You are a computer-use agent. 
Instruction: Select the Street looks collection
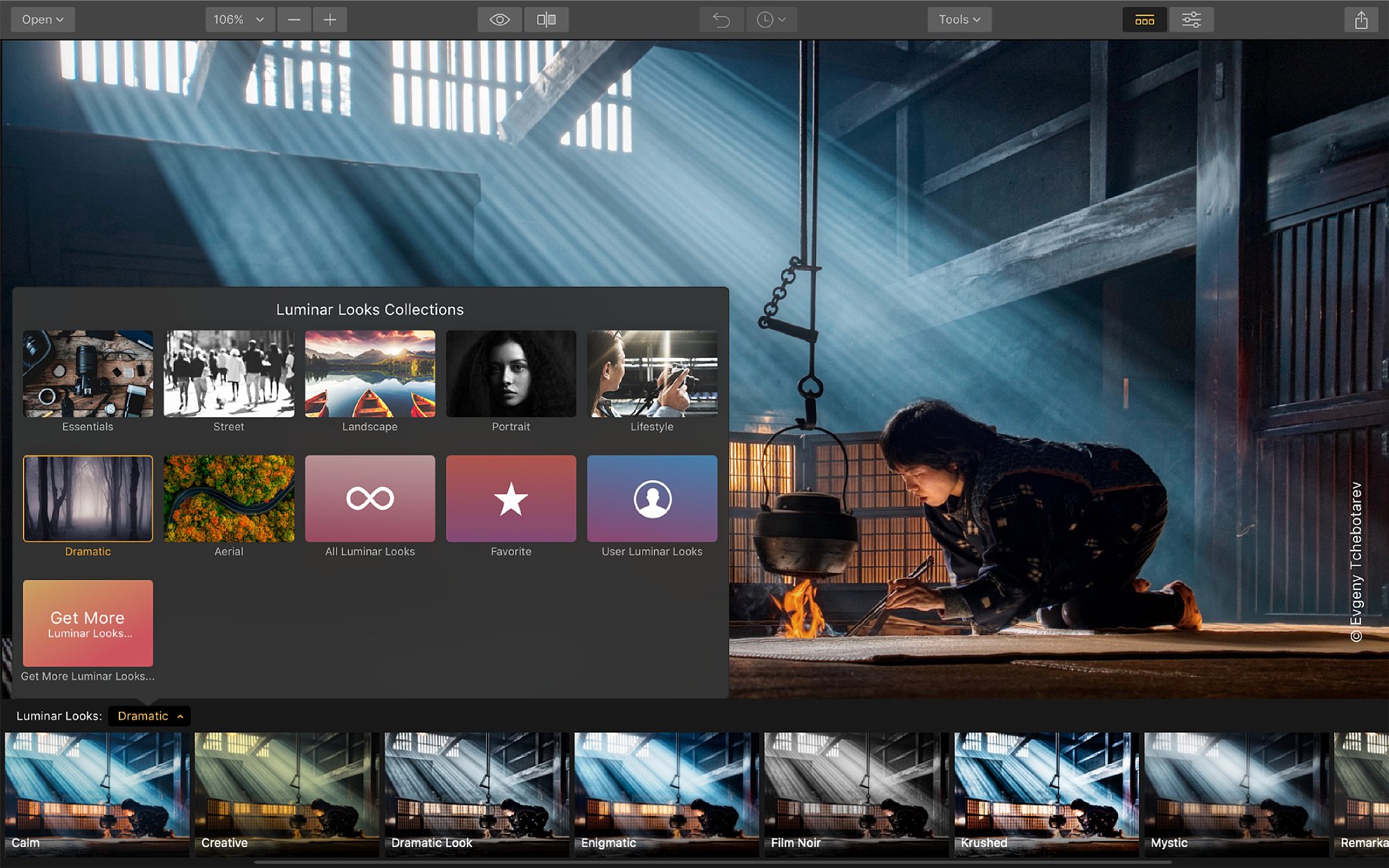[229, 374]
